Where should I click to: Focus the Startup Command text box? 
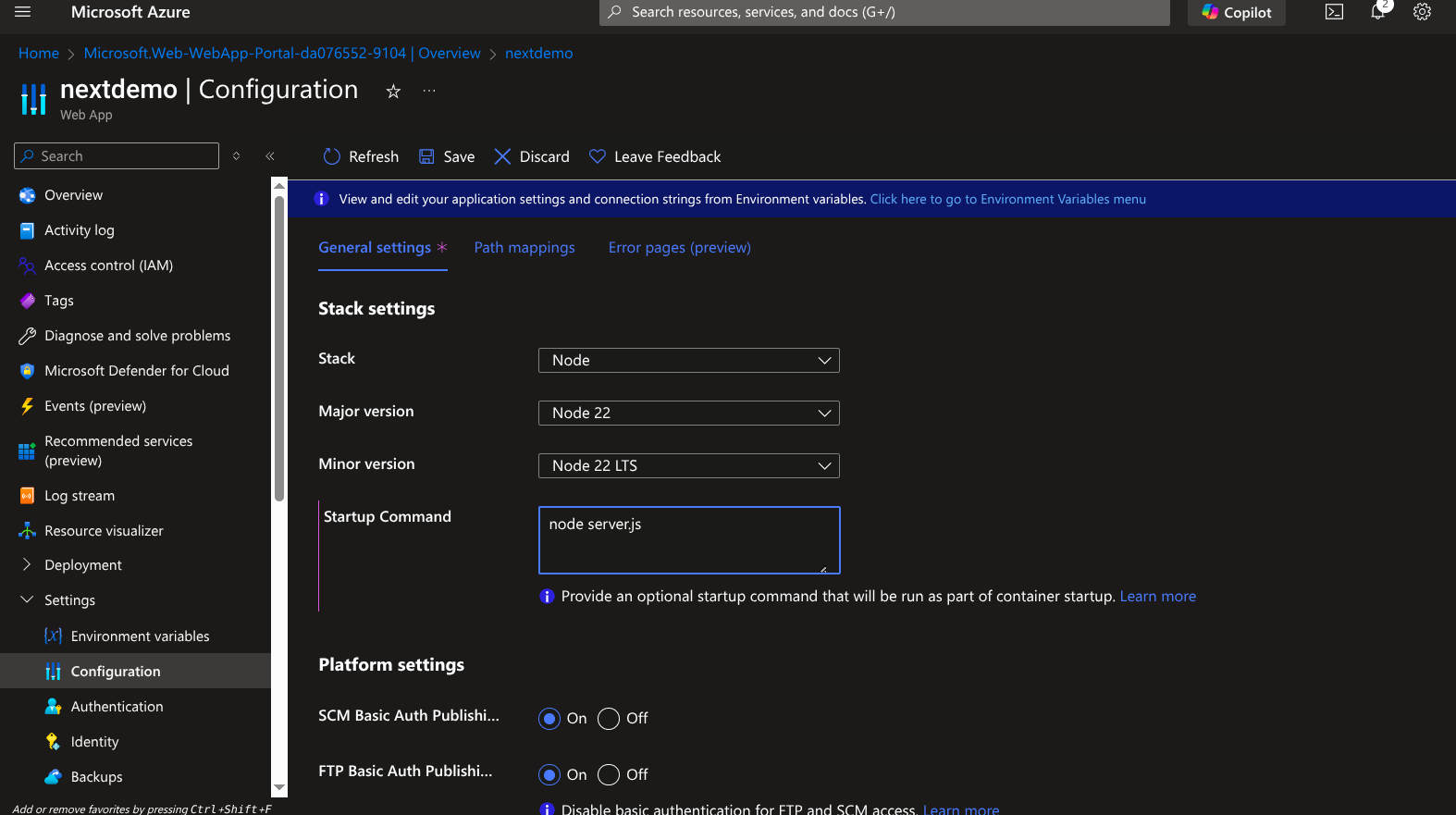pos(689,540)
